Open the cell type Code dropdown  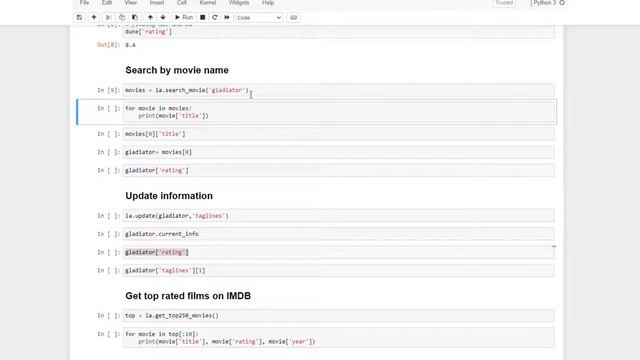(259, 18)
